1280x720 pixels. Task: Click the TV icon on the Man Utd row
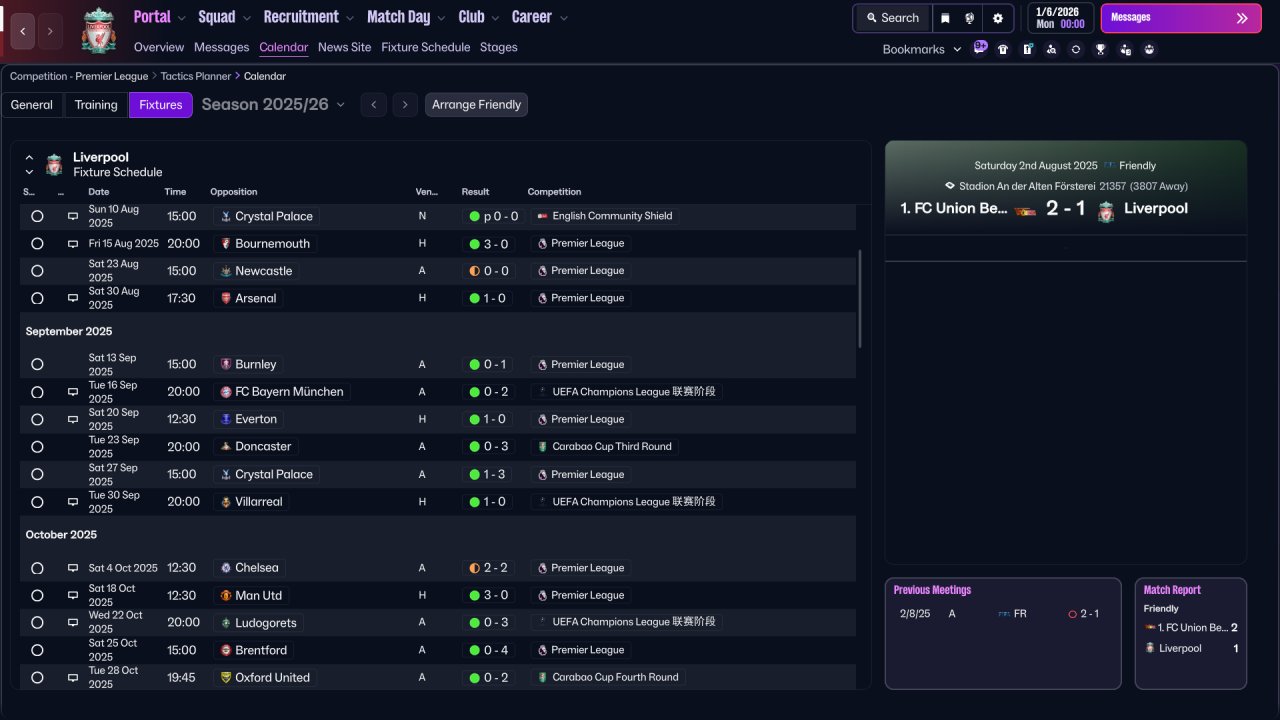73,595
